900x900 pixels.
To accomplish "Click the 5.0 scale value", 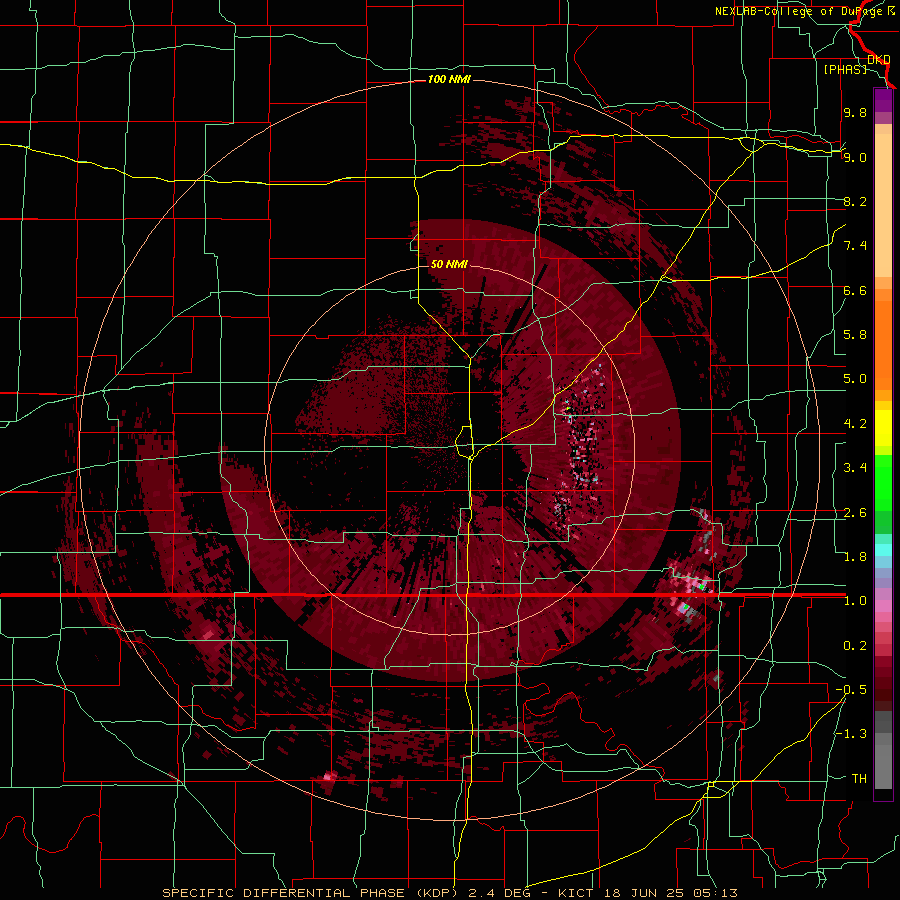I will tap(855, 379).
